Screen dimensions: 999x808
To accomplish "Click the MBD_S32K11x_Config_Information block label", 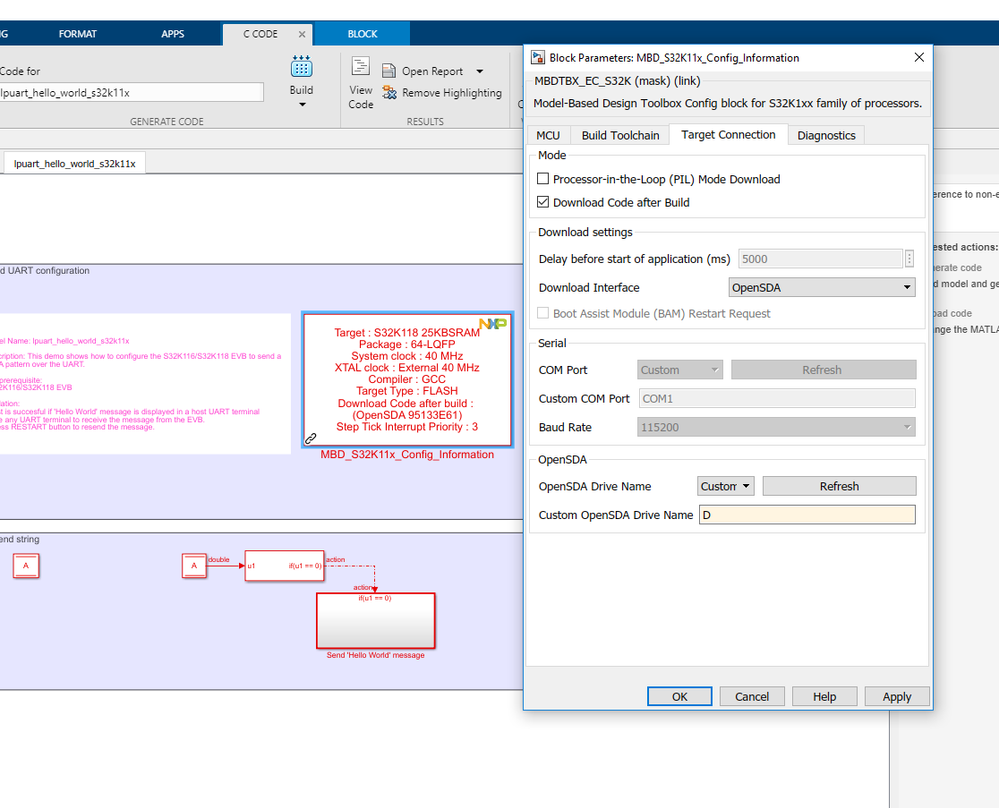I will point(407,454).
